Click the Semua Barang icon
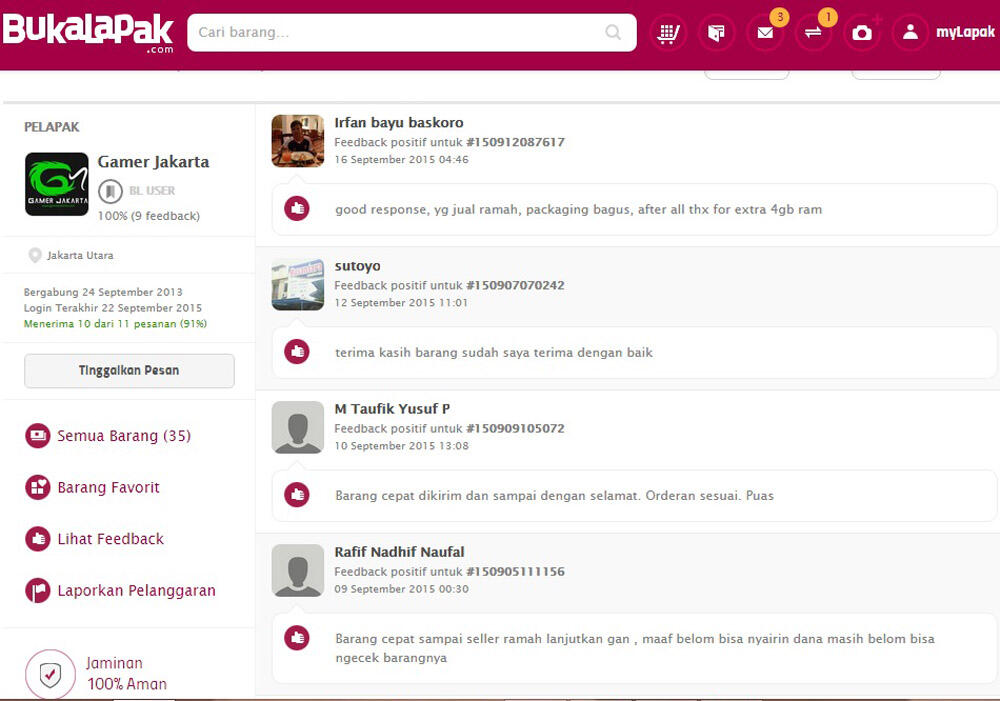Viewport: 1000px width, 701px height. pos(38,436)
